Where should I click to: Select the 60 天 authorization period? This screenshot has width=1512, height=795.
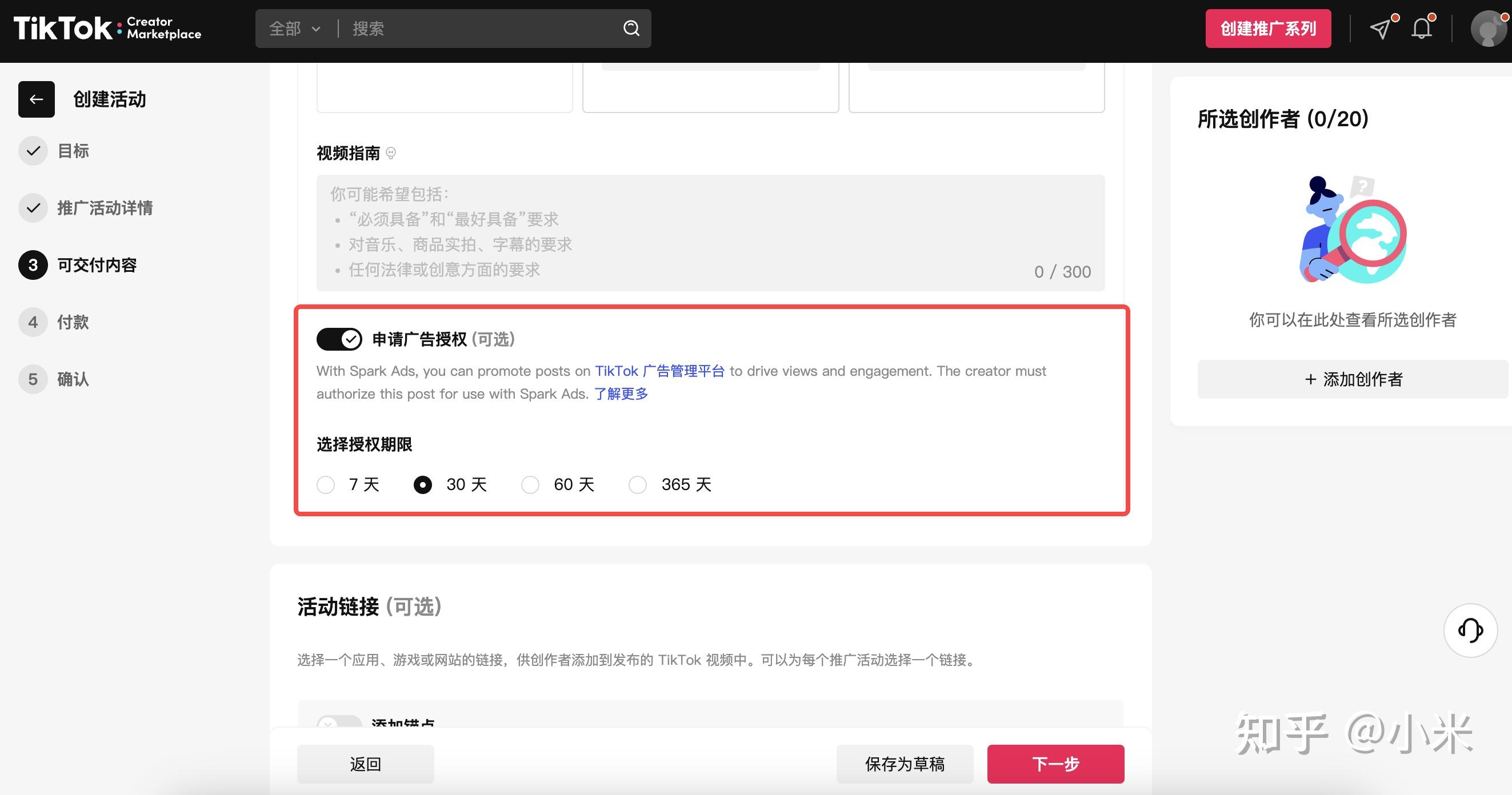[530, 485]
